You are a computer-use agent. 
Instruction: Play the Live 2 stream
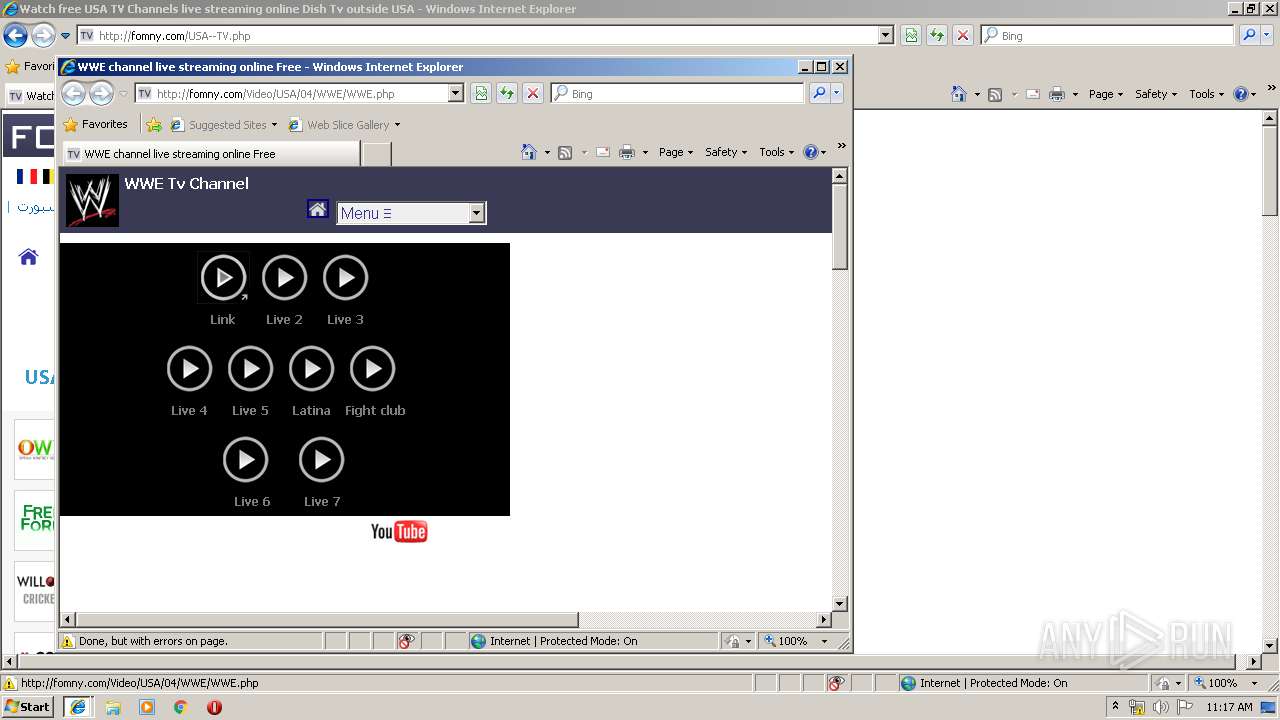284,278
